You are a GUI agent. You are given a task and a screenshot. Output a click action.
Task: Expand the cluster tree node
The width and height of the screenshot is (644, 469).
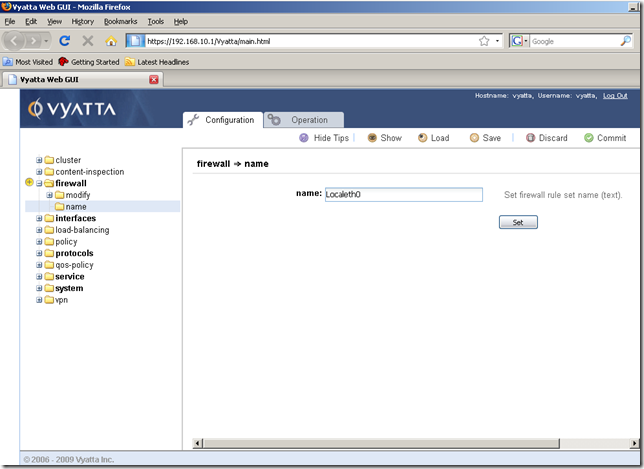pos(39,160)
